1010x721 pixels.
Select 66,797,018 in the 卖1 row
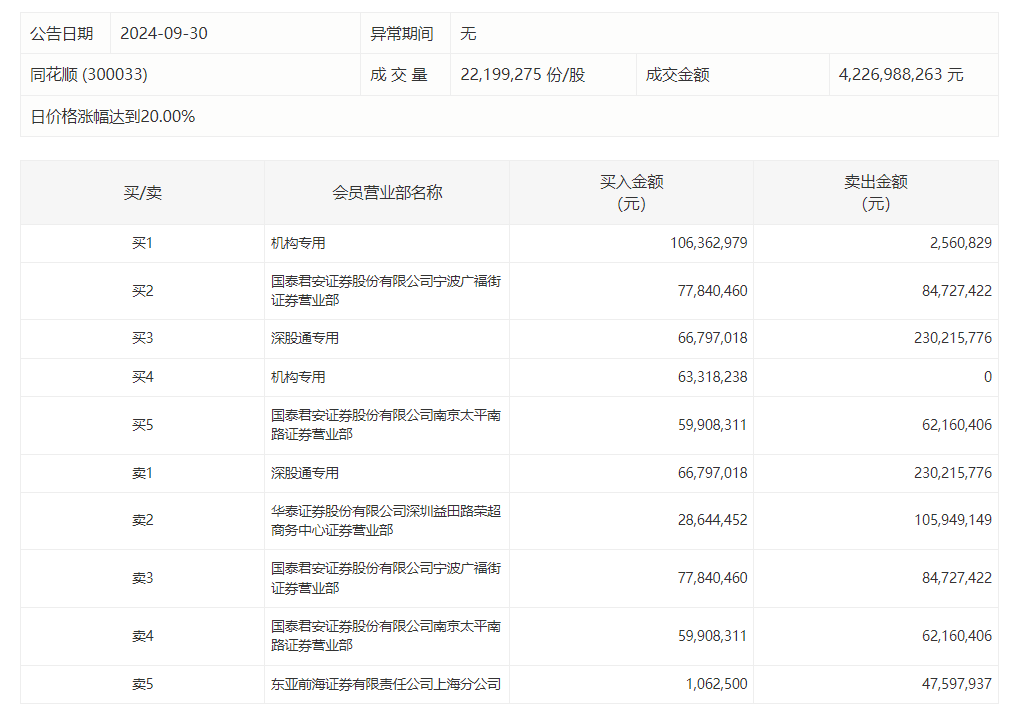point(712,473)
